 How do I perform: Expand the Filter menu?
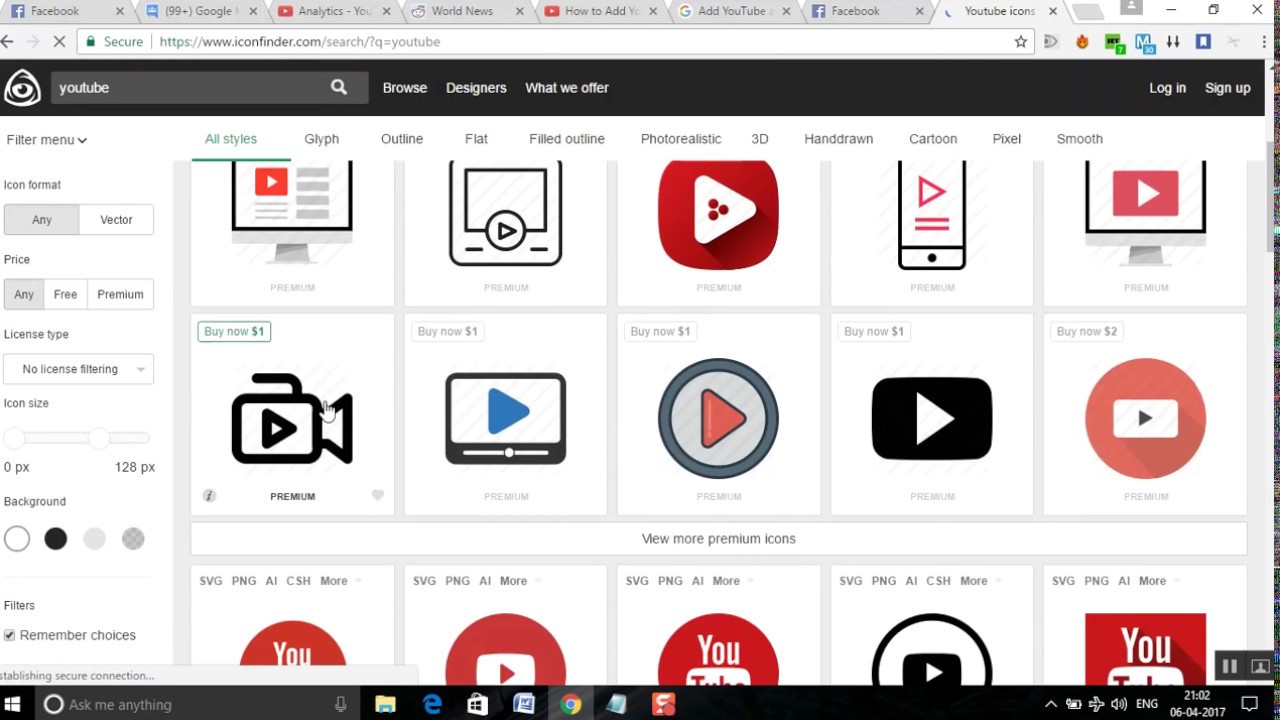point(45,139)
